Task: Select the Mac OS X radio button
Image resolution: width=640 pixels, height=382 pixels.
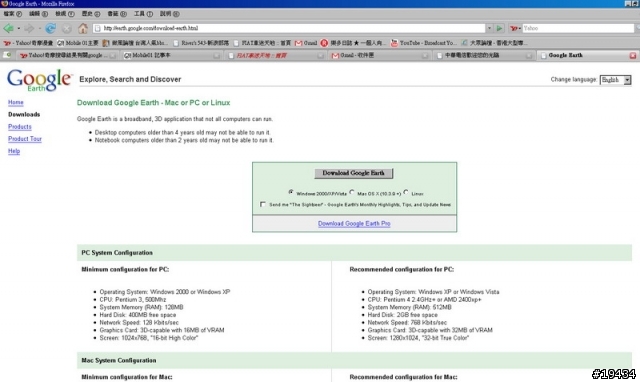Action: pyautogui.click(x=352, y=192)
